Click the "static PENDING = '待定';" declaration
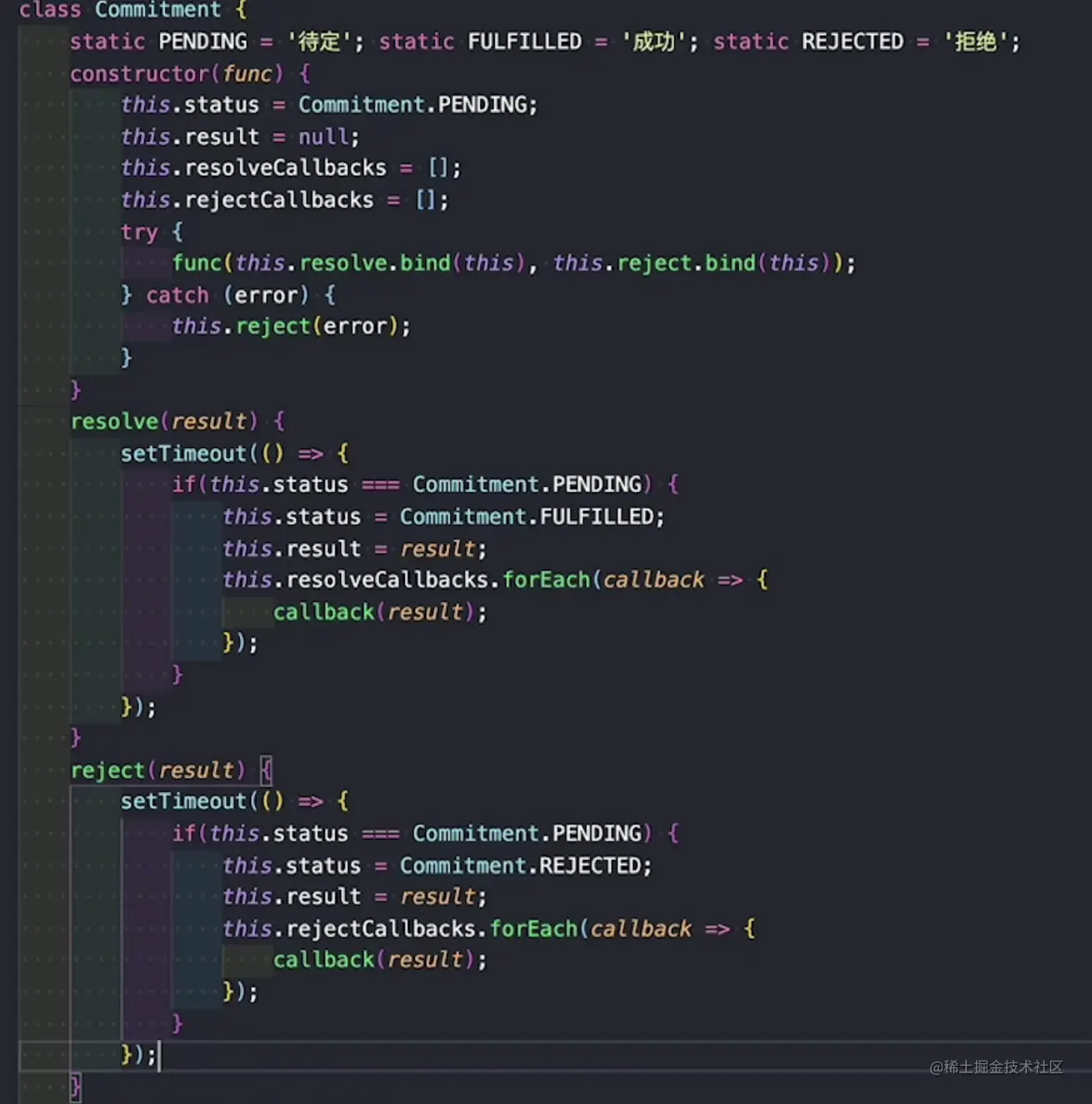The image size is (1092, 1104). [217, 42]
